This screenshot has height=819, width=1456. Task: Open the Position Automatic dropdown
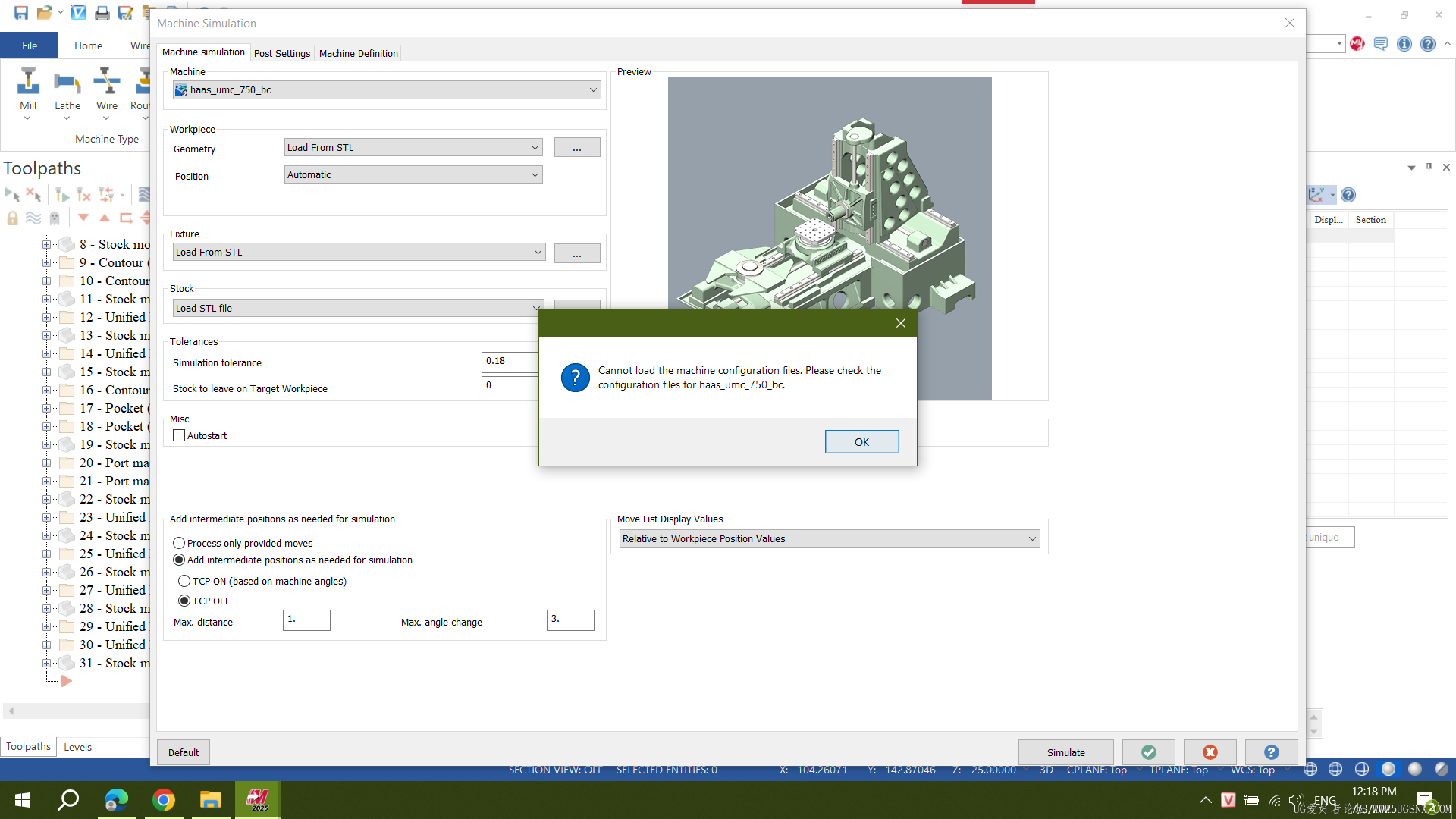coord(413,174)
